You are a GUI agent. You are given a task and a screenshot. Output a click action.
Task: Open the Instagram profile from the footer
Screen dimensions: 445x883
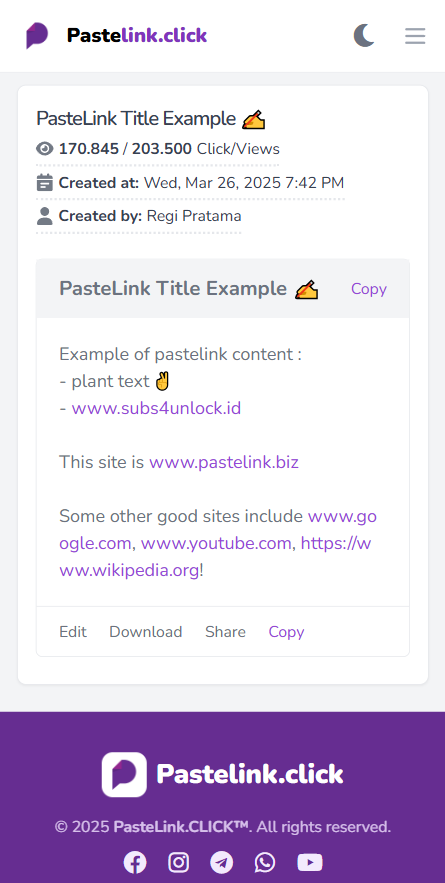pos(179,862)
